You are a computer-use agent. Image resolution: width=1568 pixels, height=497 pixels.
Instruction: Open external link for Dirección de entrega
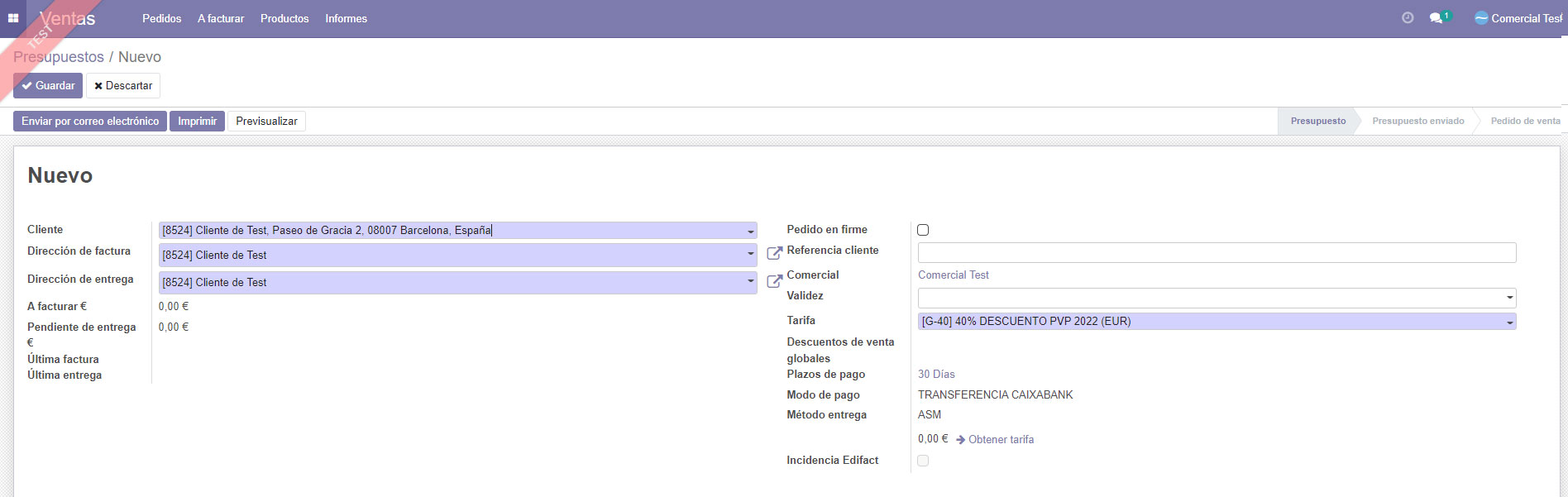(774, 281)
